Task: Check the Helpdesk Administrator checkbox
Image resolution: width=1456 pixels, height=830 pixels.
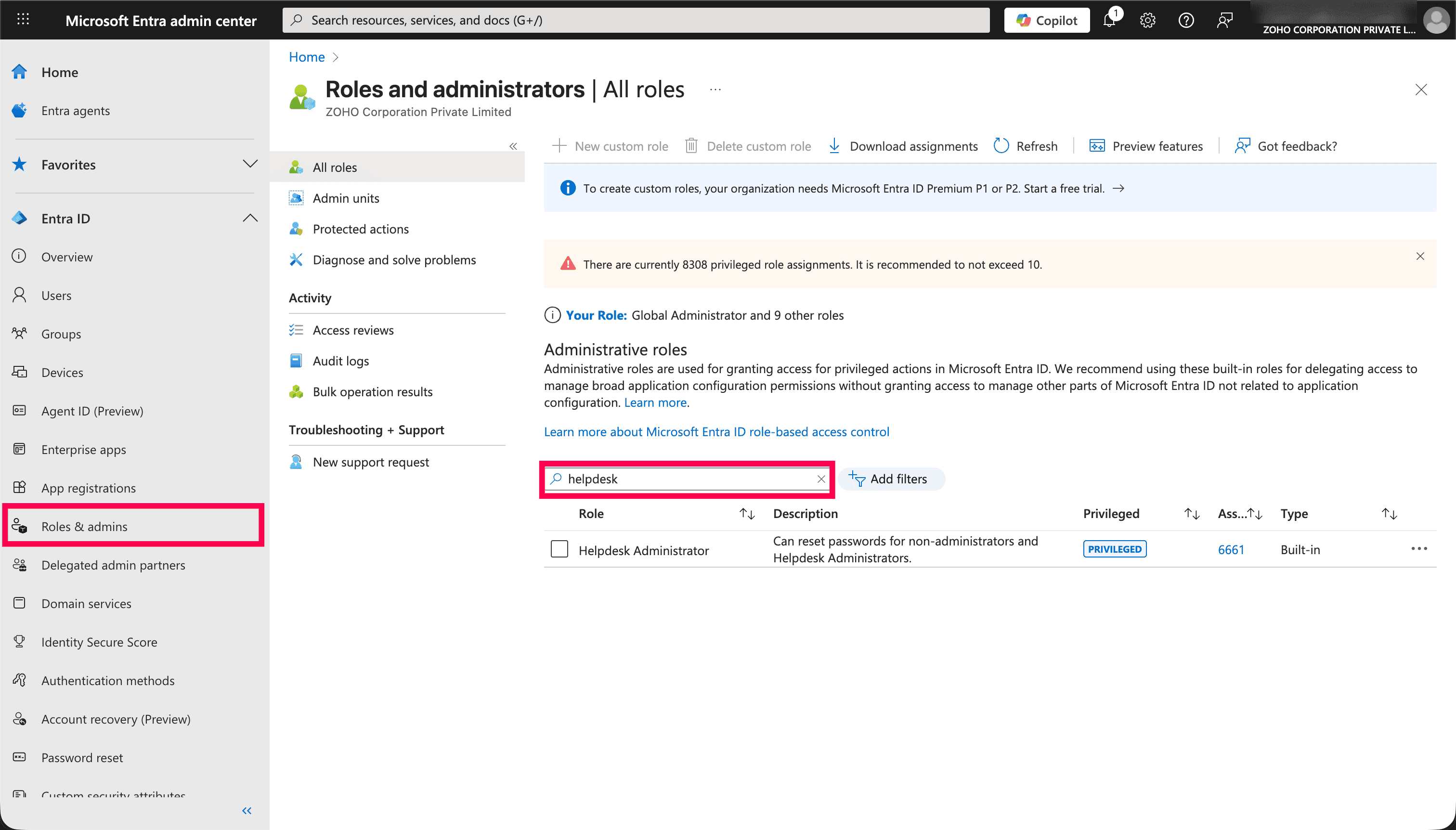Action: click(x=559, y=549)
